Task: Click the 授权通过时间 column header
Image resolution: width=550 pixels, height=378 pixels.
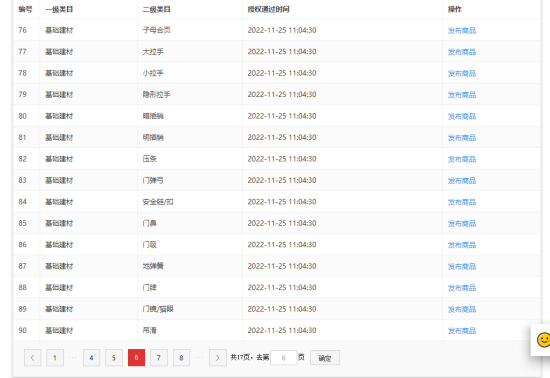Action: click(269, 9)
